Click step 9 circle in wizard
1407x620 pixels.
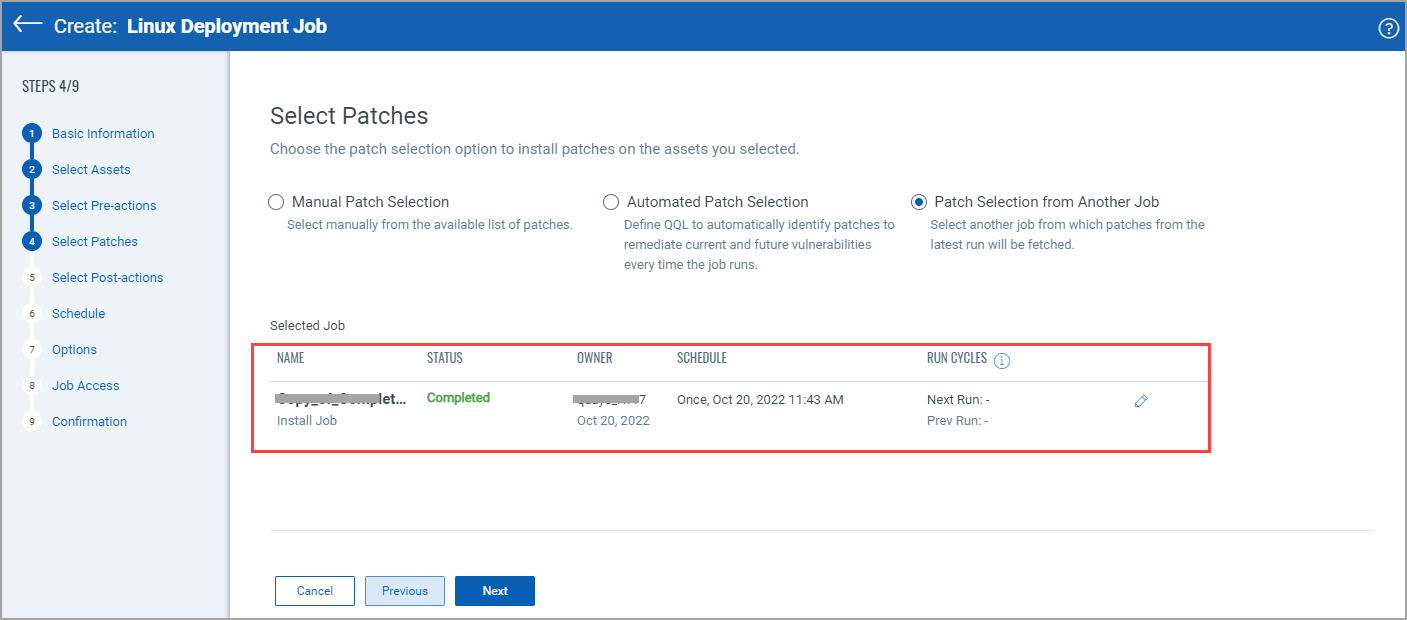pyautogui.click(x=32, y=422)
